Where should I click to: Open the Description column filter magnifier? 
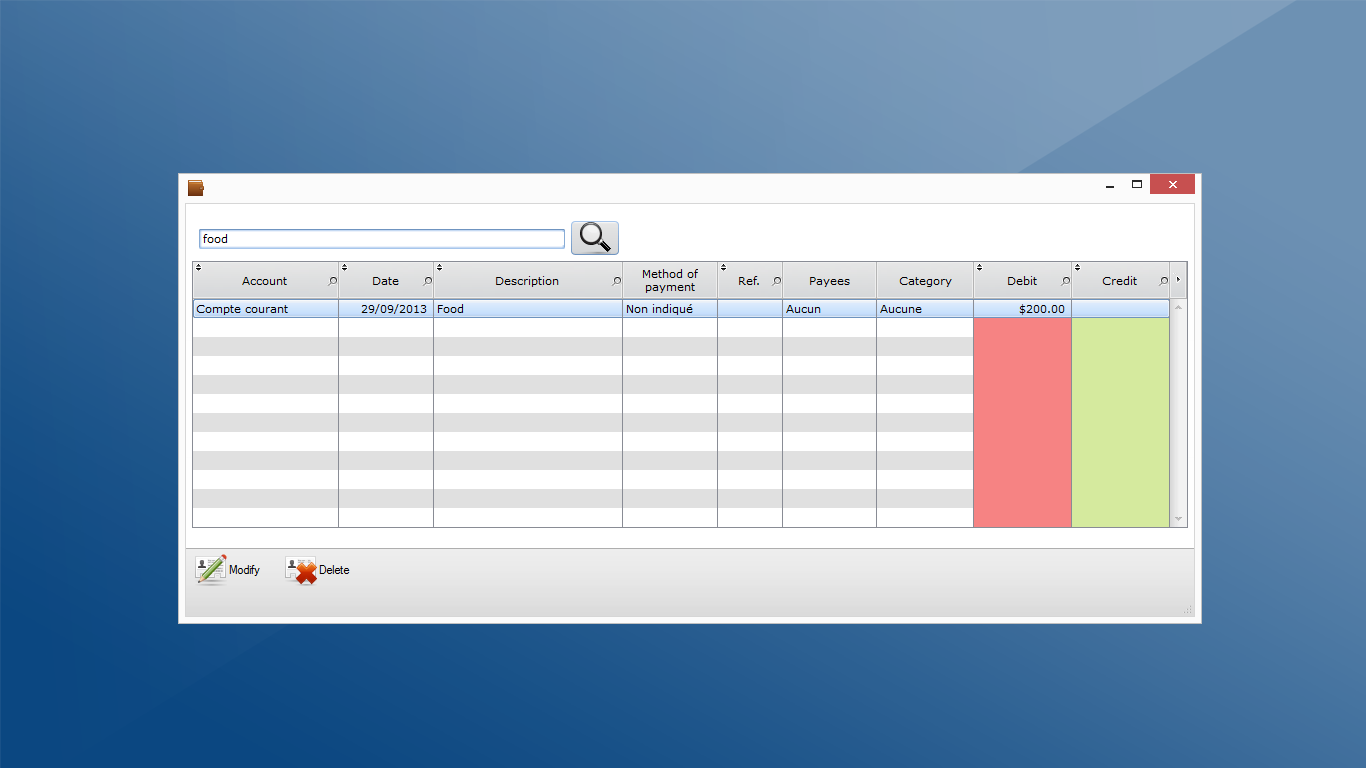click(617, 281)
